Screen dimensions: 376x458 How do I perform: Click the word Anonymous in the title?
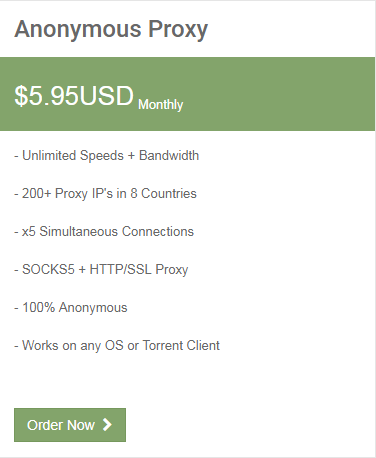click(78, 30)
